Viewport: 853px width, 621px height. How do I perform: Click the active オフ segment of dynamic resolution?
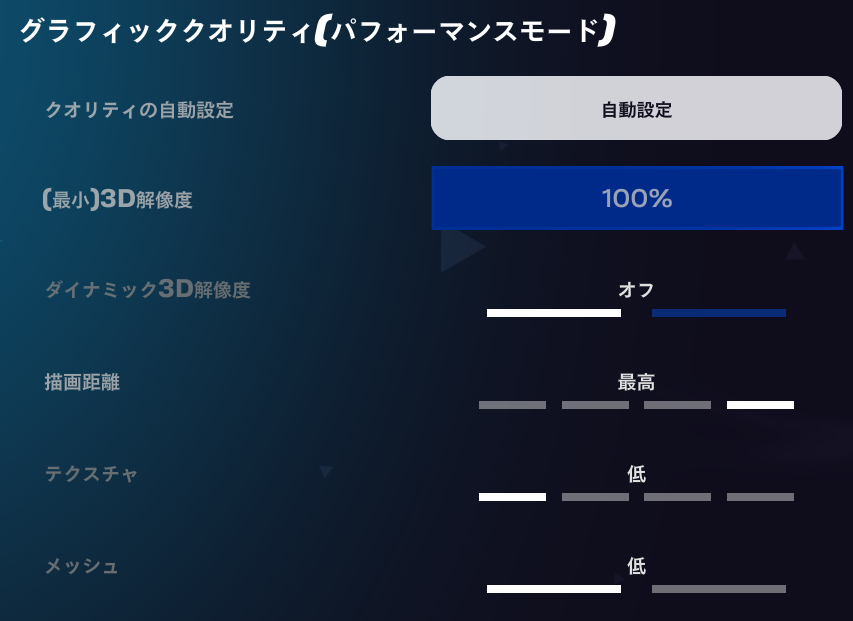(x=553, y=313)
